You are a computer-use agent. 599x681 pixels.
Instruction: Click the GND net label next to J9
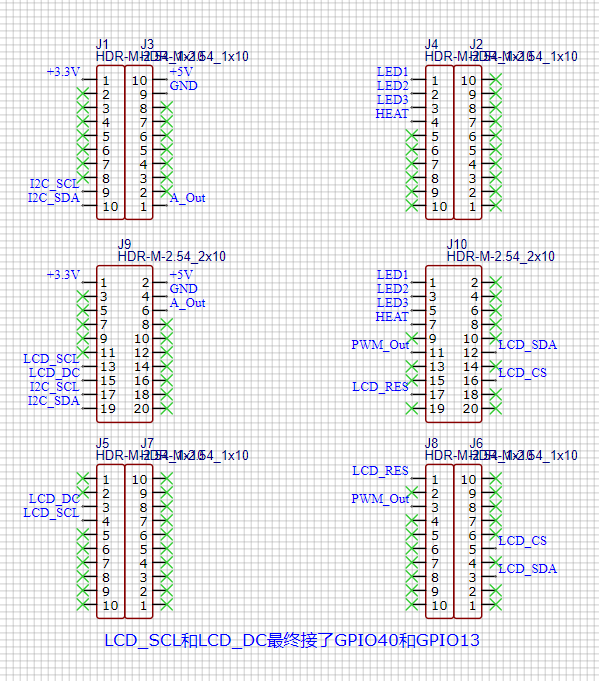tap(183, 289)
